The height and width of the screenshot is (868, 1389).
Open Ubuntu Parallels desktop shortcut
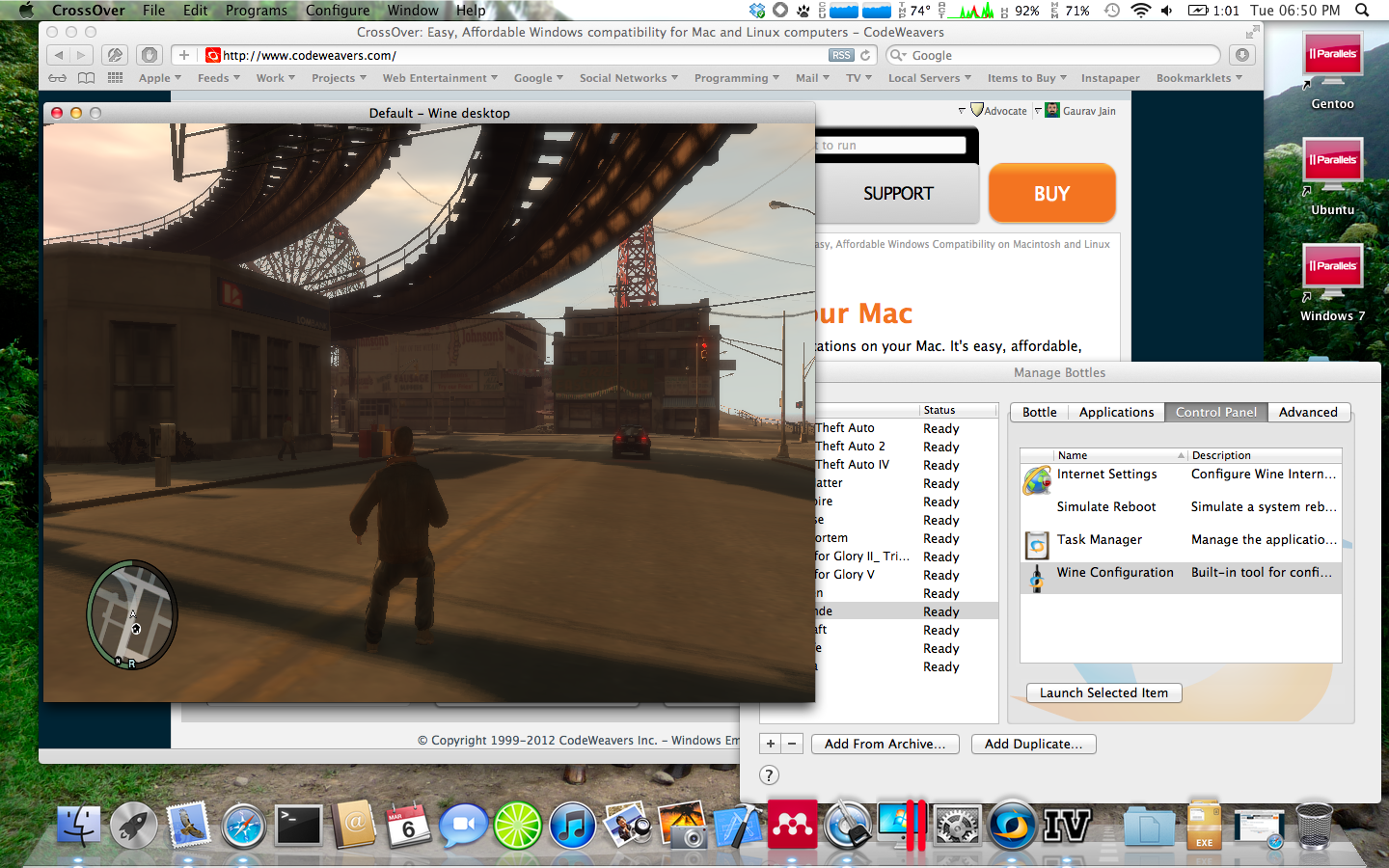click(x=1332, y=176)
